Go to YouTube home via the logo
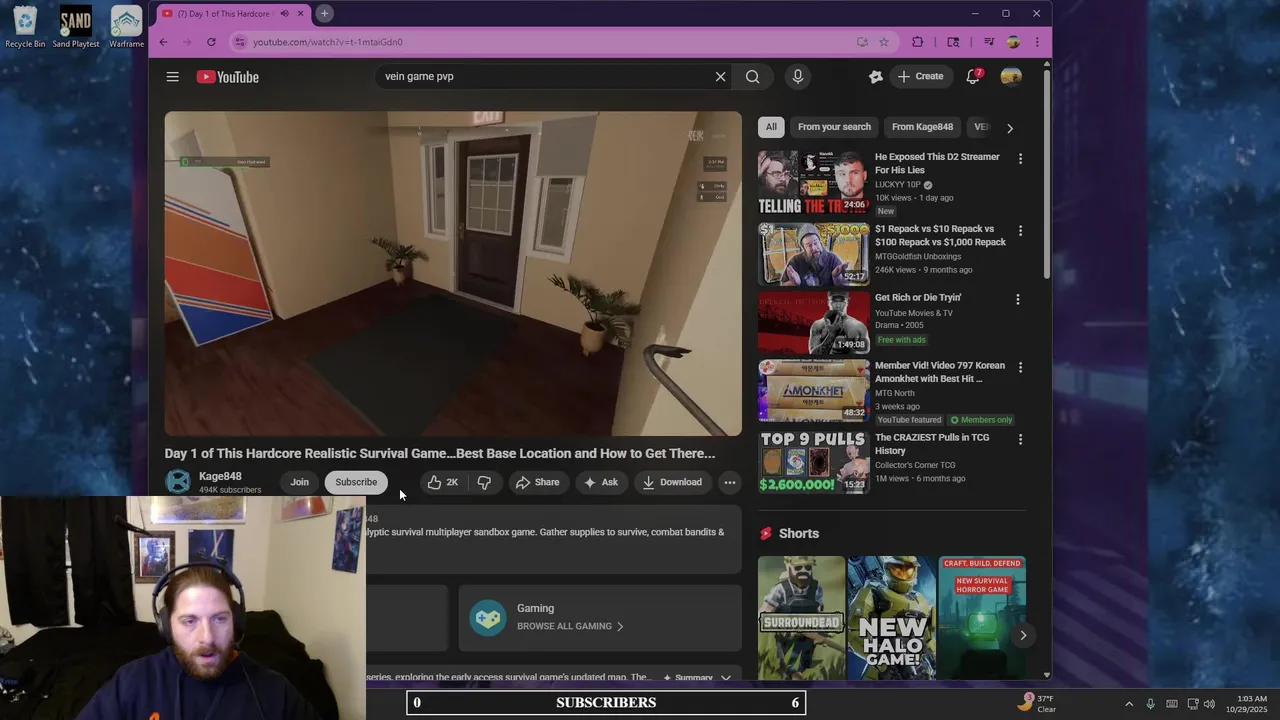The image size is (1280, 720). (228, 77)
